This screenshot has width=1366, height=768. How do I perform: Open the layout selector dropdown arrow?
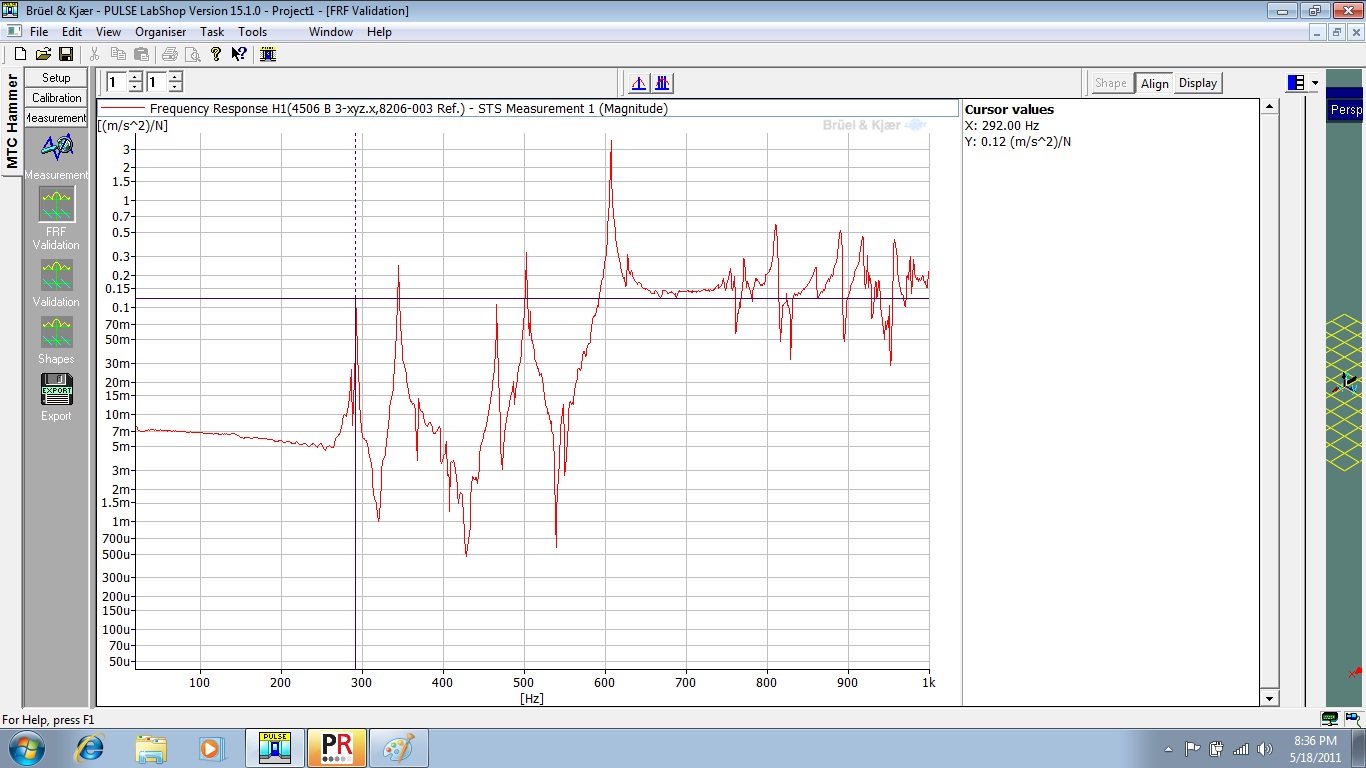(x=1315, y=83)
